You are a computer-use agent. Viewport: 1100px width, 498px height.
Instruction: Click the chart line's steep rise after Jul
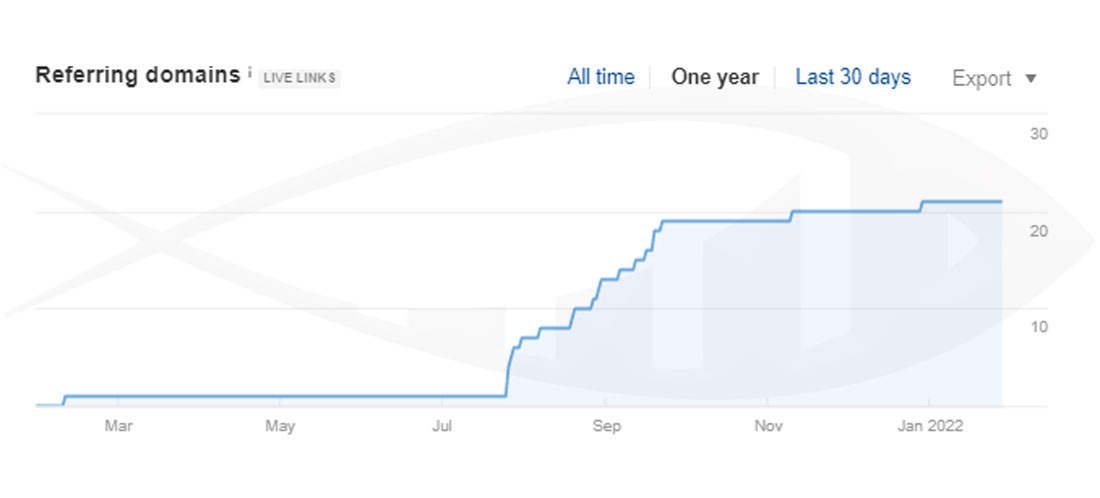[509, 370]
